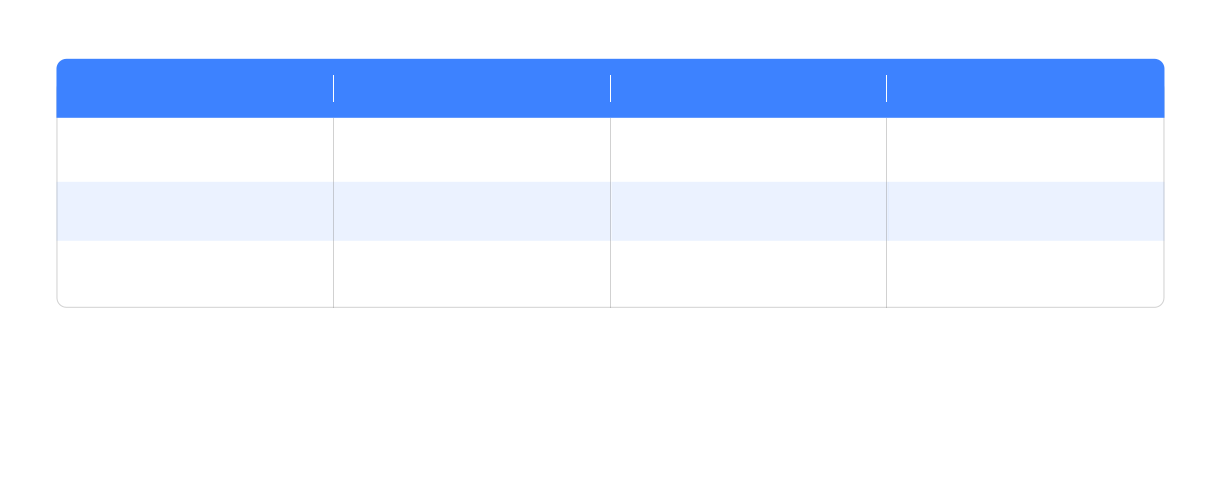Select last-row cell in the third column

click(748, 273)
